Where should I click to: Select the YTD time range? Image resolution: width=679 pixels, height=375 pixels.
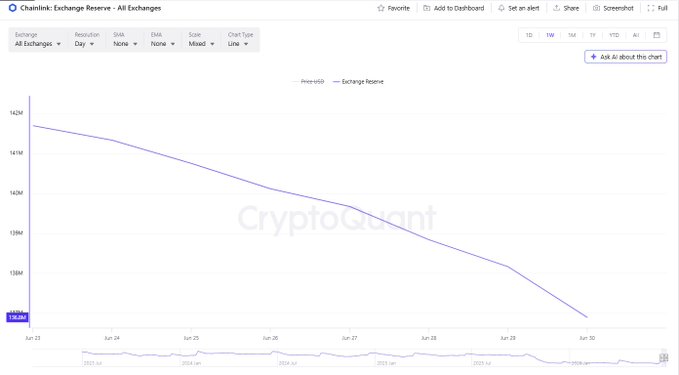click(x=614, y=35)
